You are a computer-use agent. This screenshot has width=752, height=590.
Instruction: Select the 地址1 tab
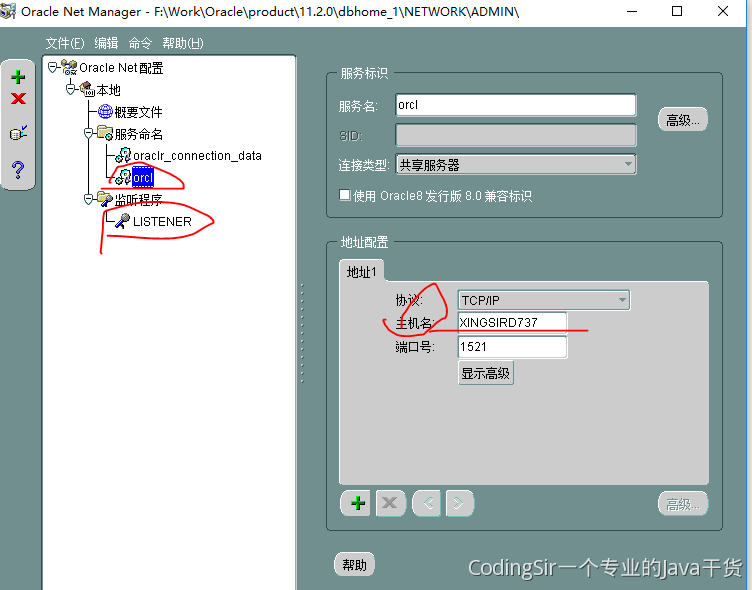pos(361,272)
